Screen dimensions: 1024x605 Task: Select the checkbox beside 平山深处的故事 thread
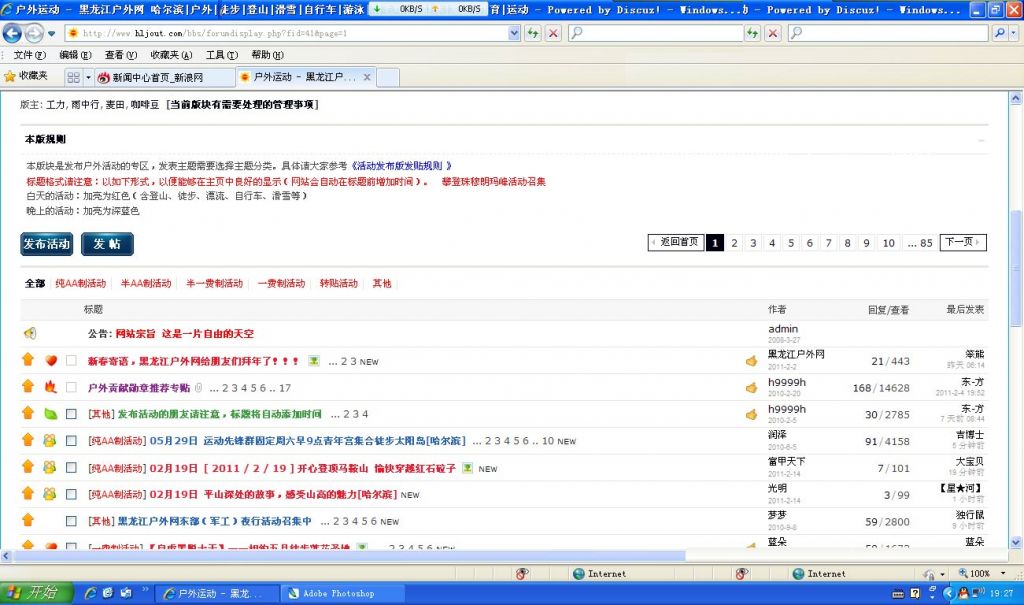[x=71, y=494]
